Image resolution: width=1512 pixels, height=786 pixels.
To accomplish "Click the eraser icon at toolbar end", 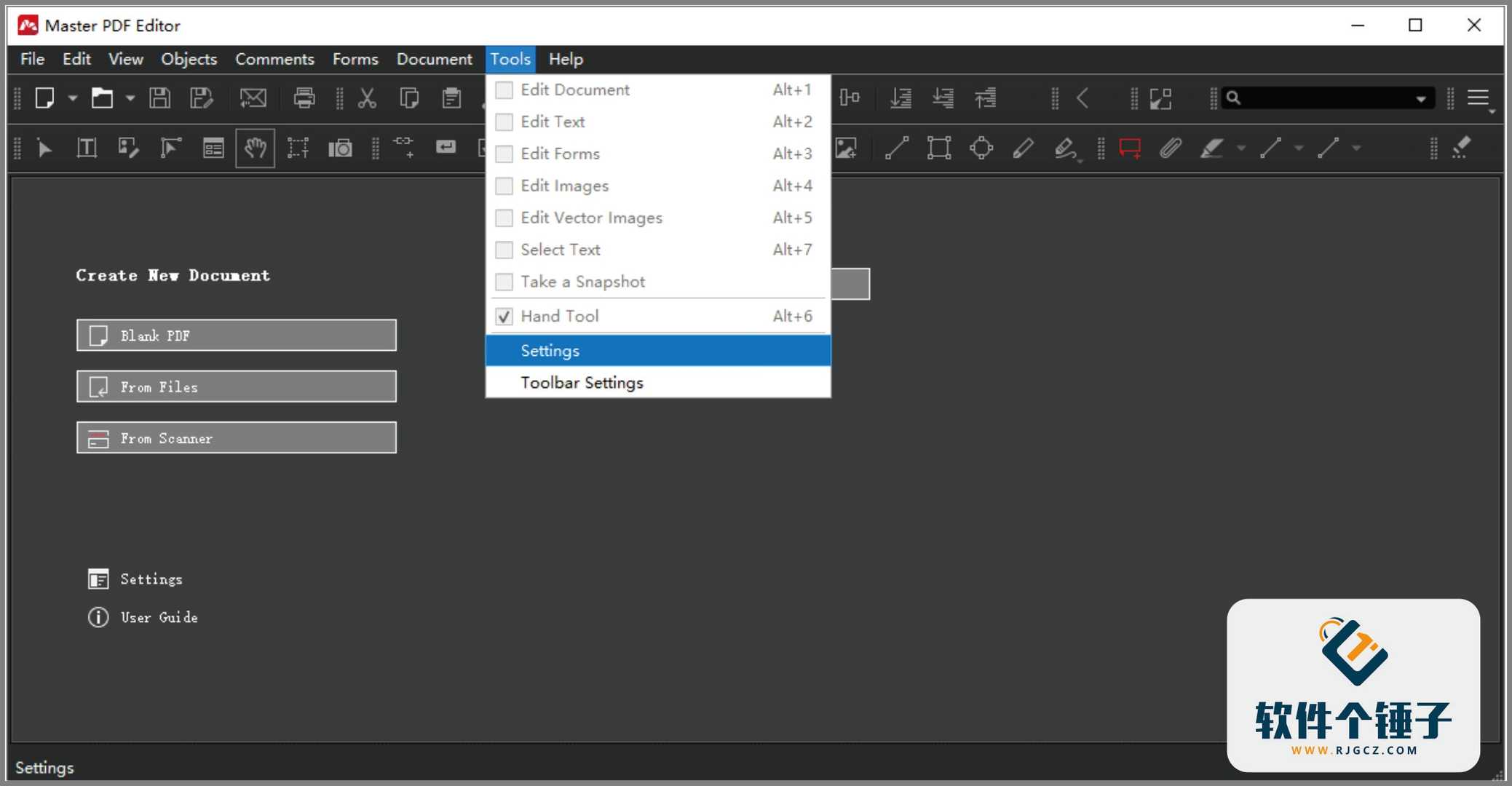I will pyautogui.click(x=1461, y=148).
